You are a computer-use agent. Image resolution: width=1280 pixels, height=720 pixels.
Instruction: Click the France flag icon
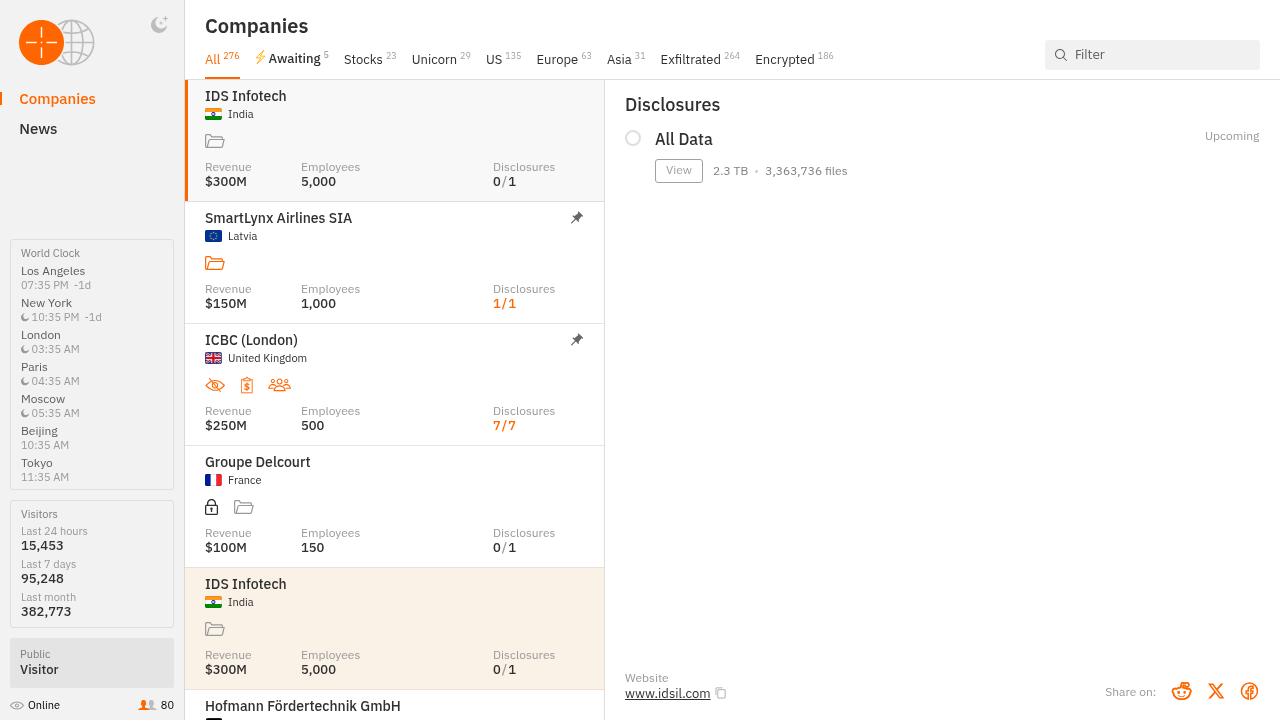point(213,480)
